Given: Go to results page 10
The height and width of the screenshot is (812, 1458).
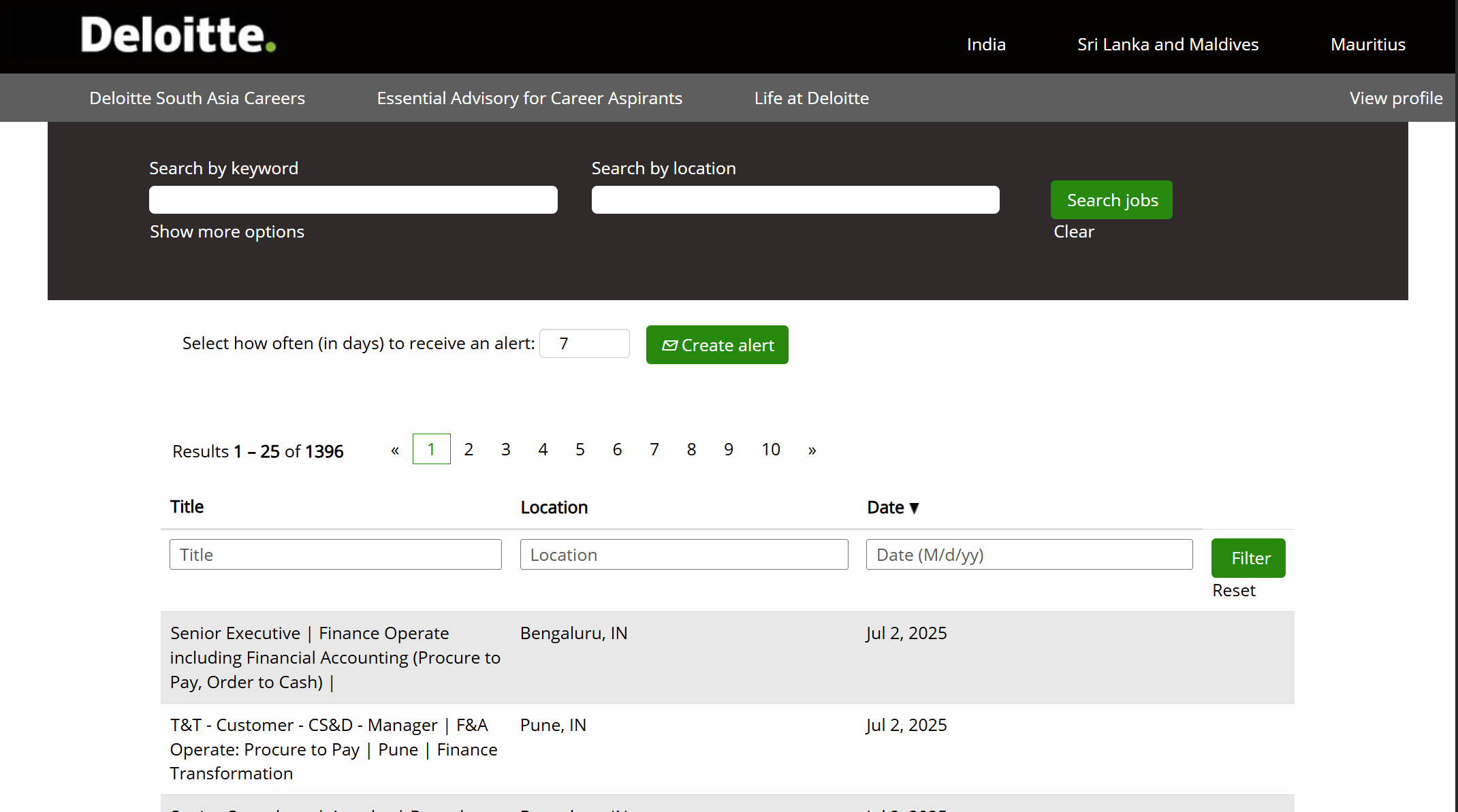Looking at the screenshot, I should [x=771, y=449].
